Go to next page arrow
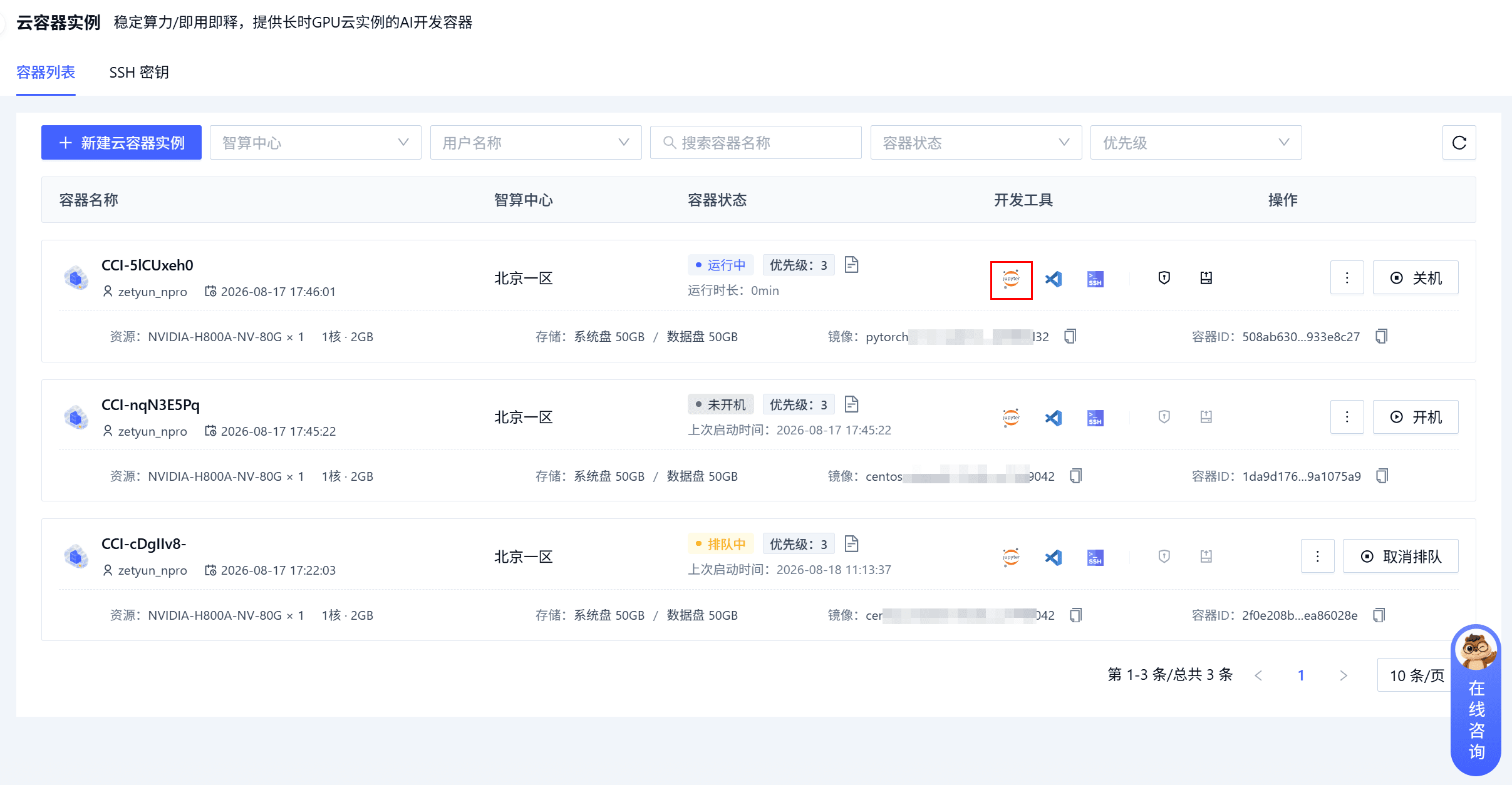Screen dimensions: 1512x785 (1344, 675)
